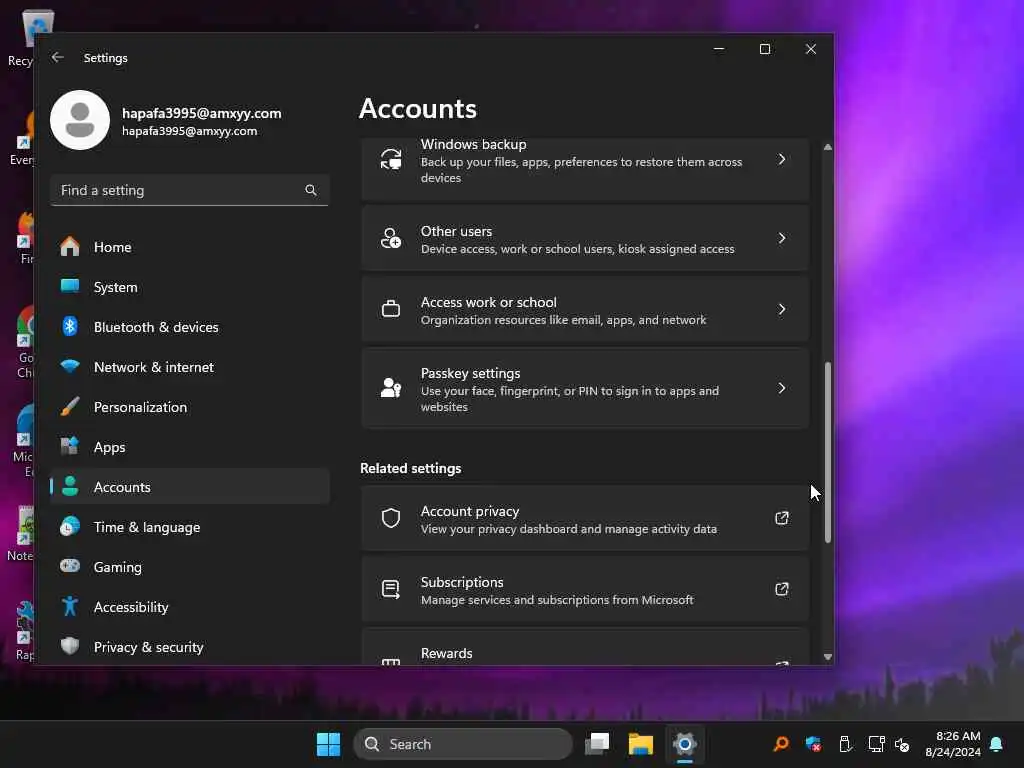This screenshot has width=1024, height=768.
Task: Click the account email name at top
Action: click(201, 113)
